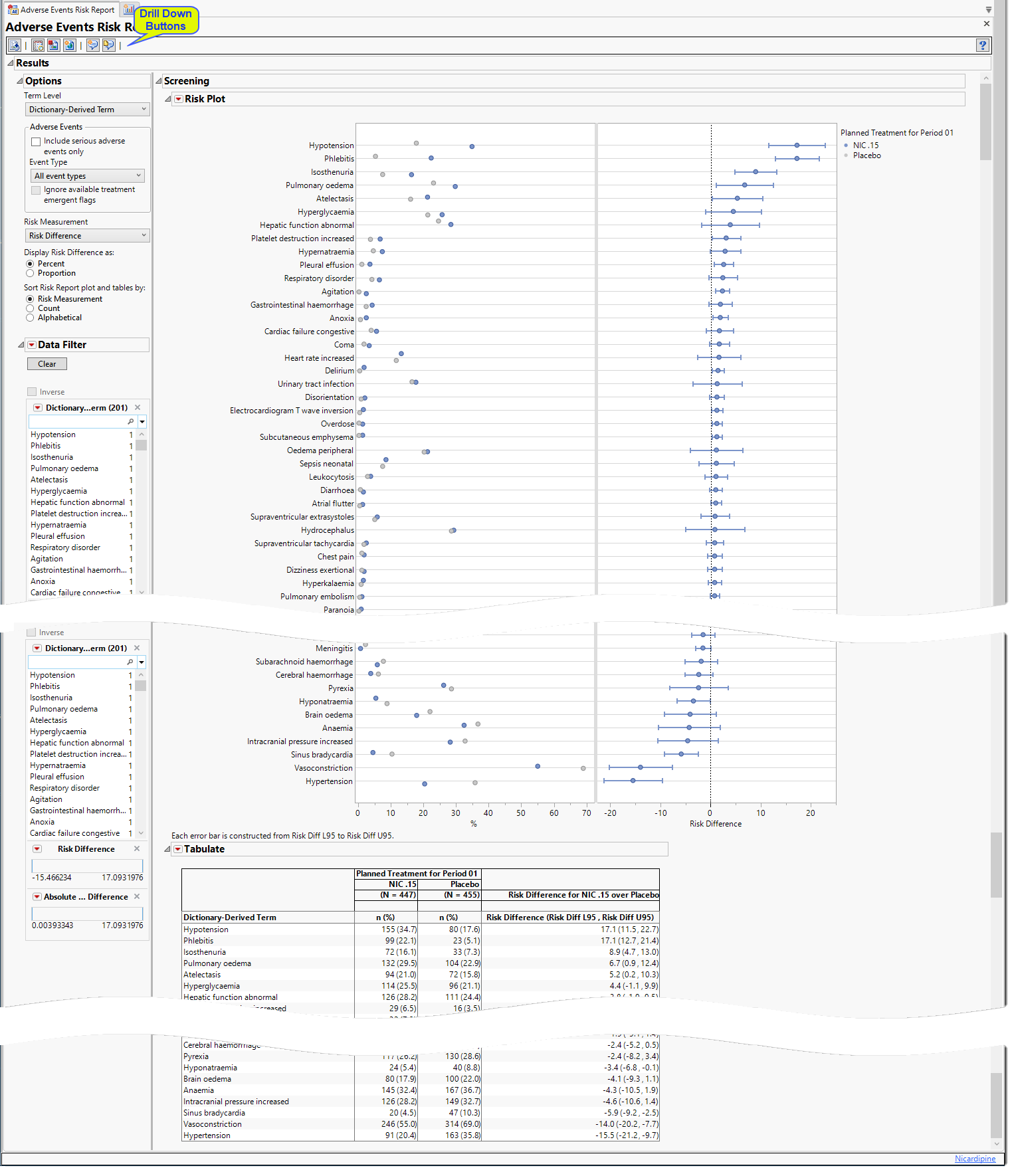Click the first drill-down button with the report arrow
1010x1176 pixels.
(15, 45)
